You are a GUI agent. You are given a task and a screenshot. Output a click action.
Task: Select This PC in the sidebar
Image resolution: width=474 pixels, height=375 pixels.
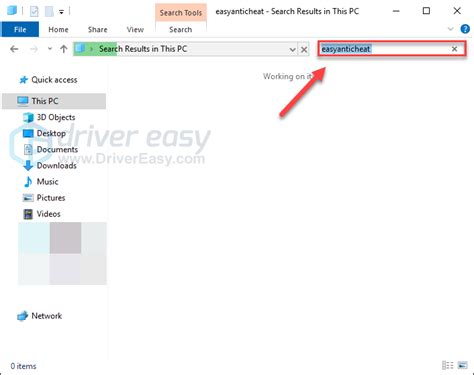[54, 101]
